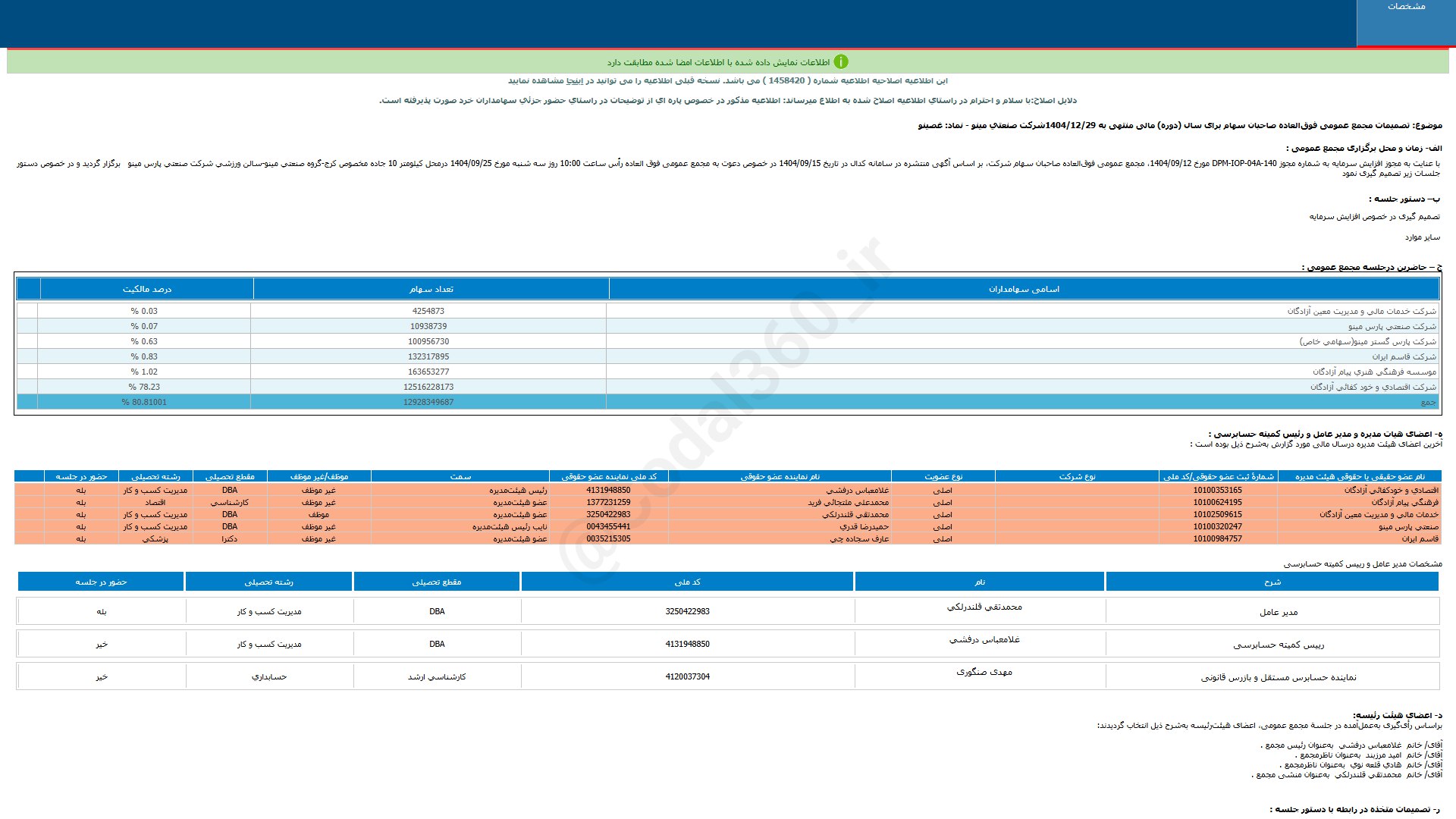Click the کد ملی header in CEO table
Screen dimensions: 1456x819
[x=687, y=582]
